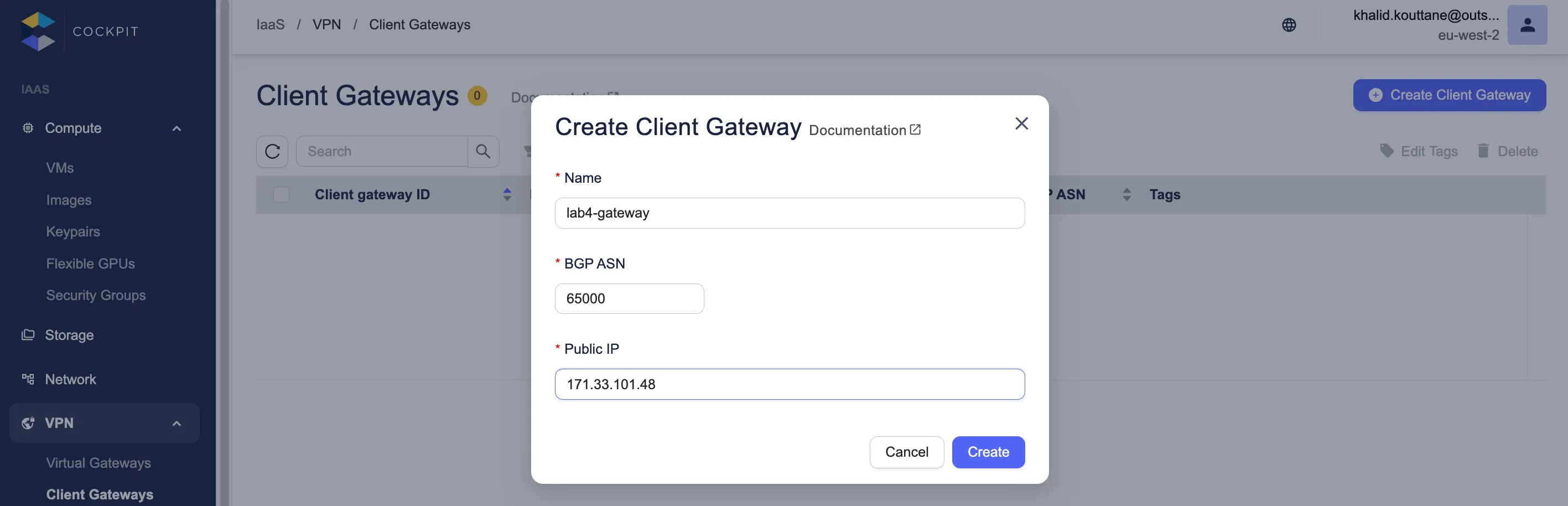
Task: Sort by Client gateway ID column
Action: [x=507, y=195]
